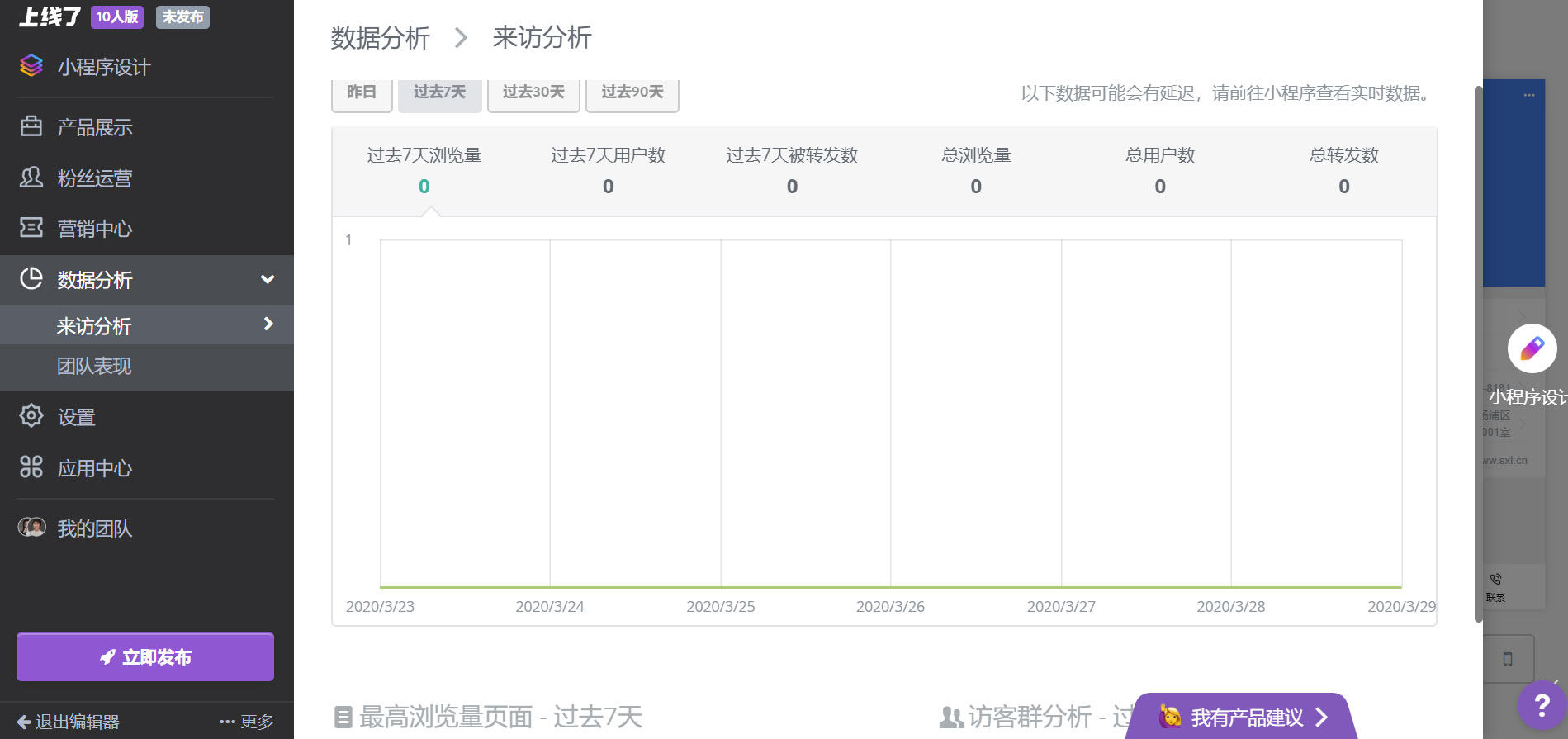
Task: Open the 更多 options menu
Action: pyautogui.click(x=247, y=722)
